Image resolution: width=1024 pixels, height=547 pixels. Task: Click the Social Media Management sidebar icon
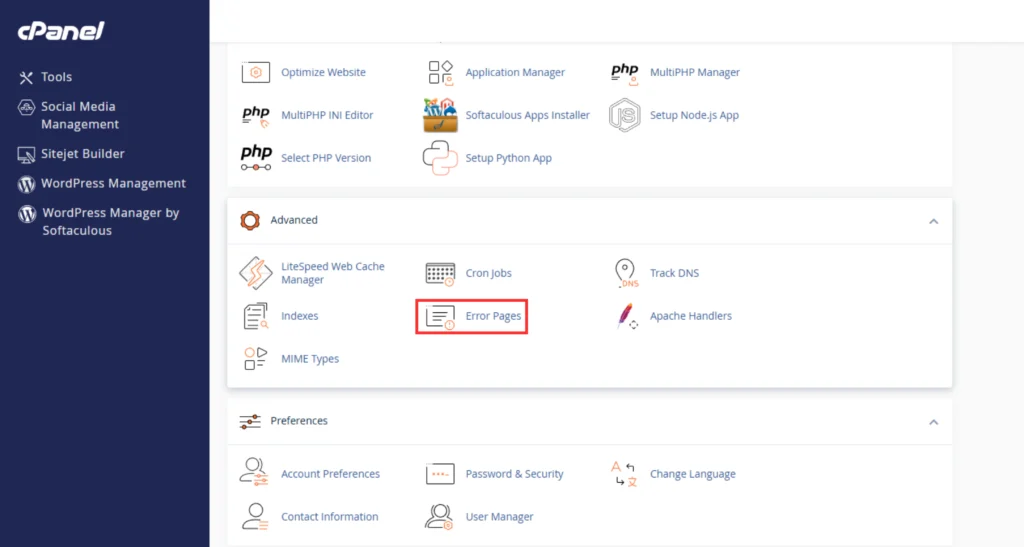coord(26,108)
